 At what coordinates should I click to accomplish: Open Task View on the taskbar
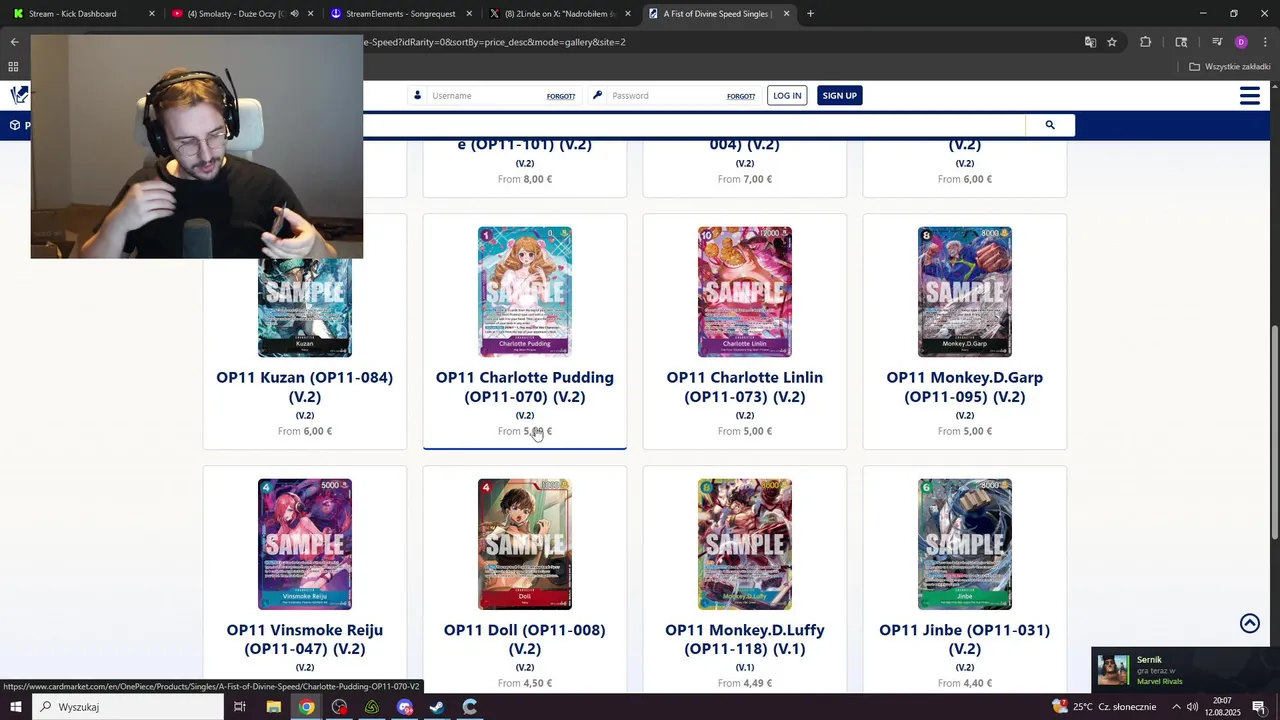[x=240, y=707]
